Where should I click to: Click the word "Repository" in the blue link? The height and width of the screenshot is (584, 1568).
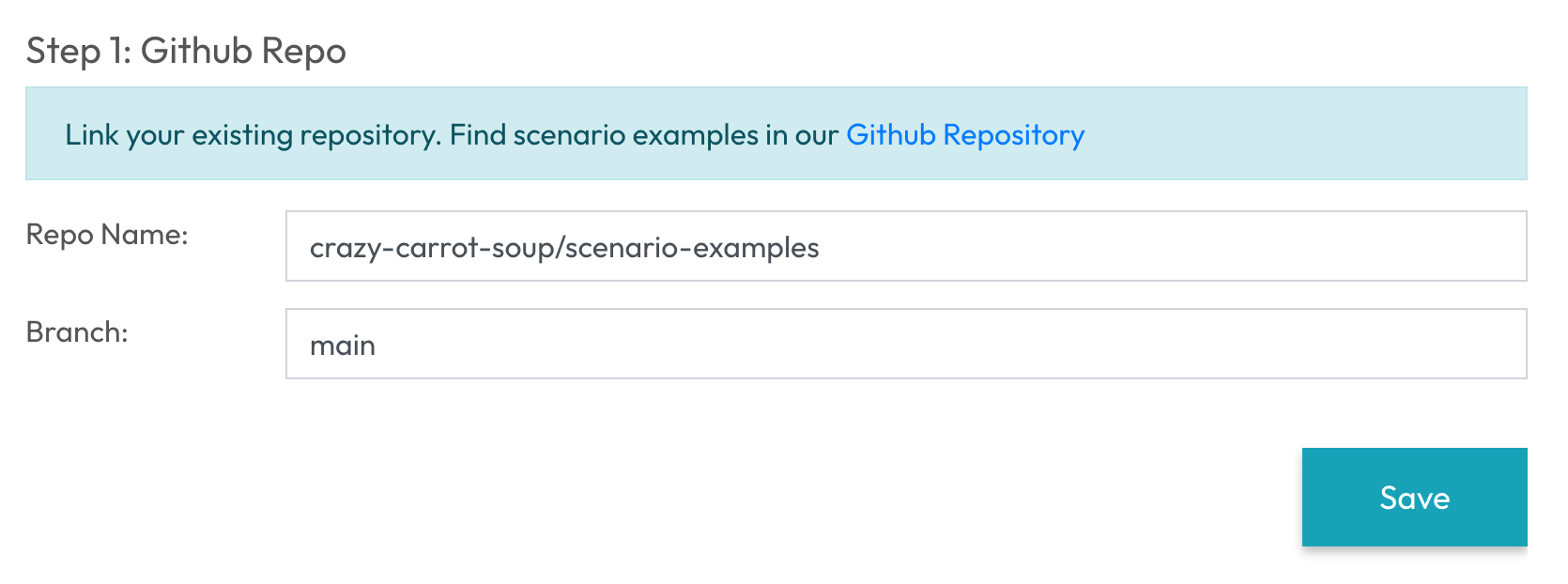1013,135
